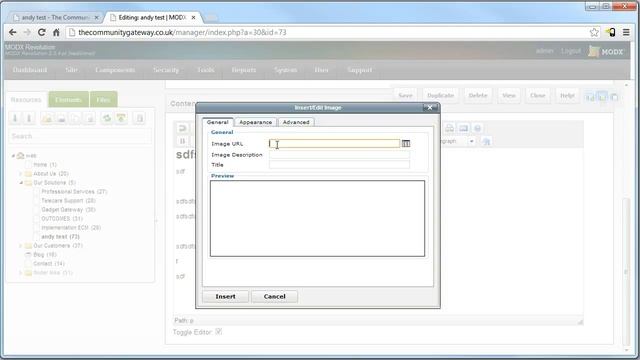This screenshot has height=360, width=640.
Task: Click the editor toolbar icon right of Paragraph dropdown
Action: click(x=486, y=141)
